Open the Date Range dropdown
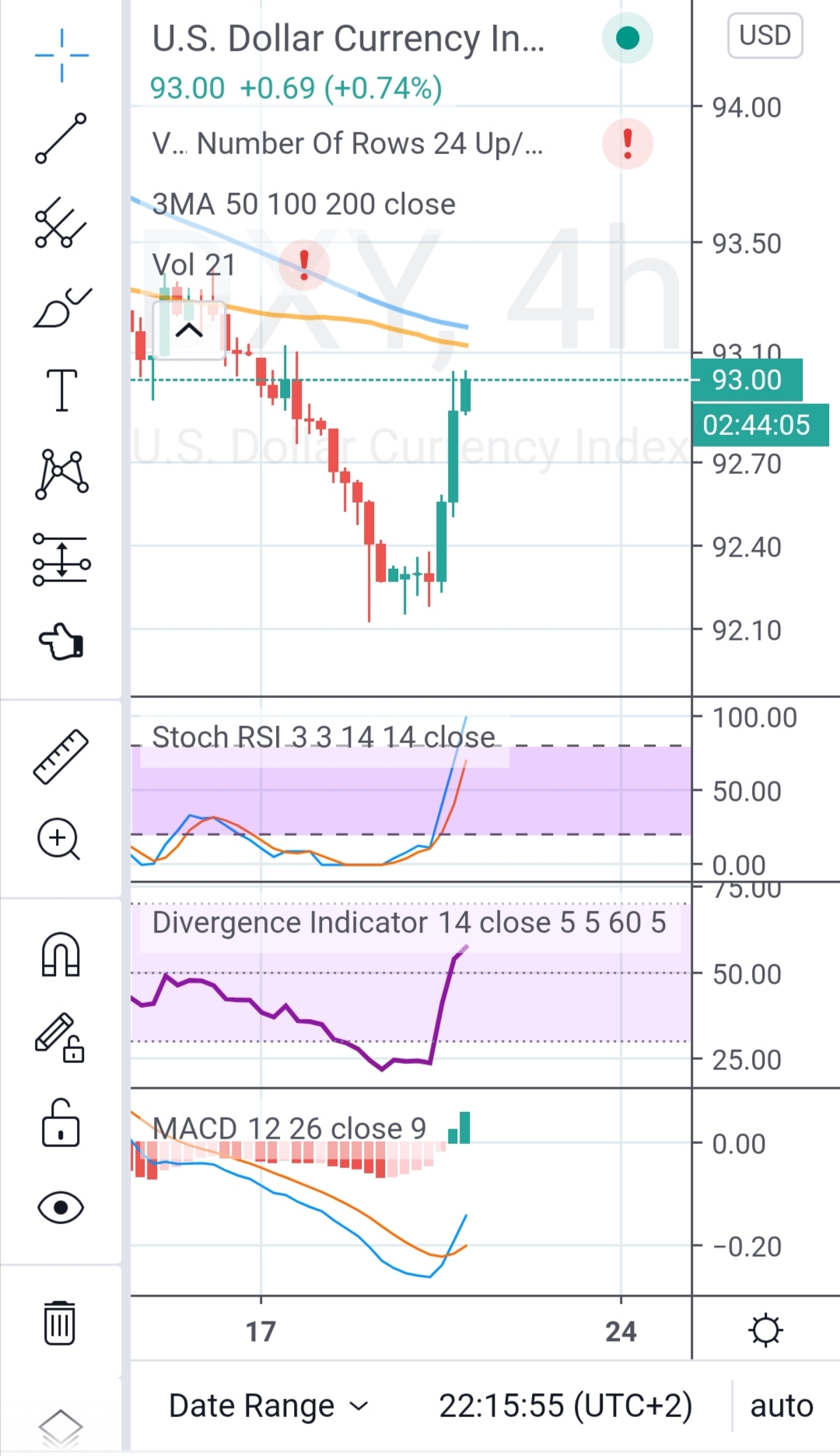Screen dimensions: 840x1456 (x=268, y=1406)
